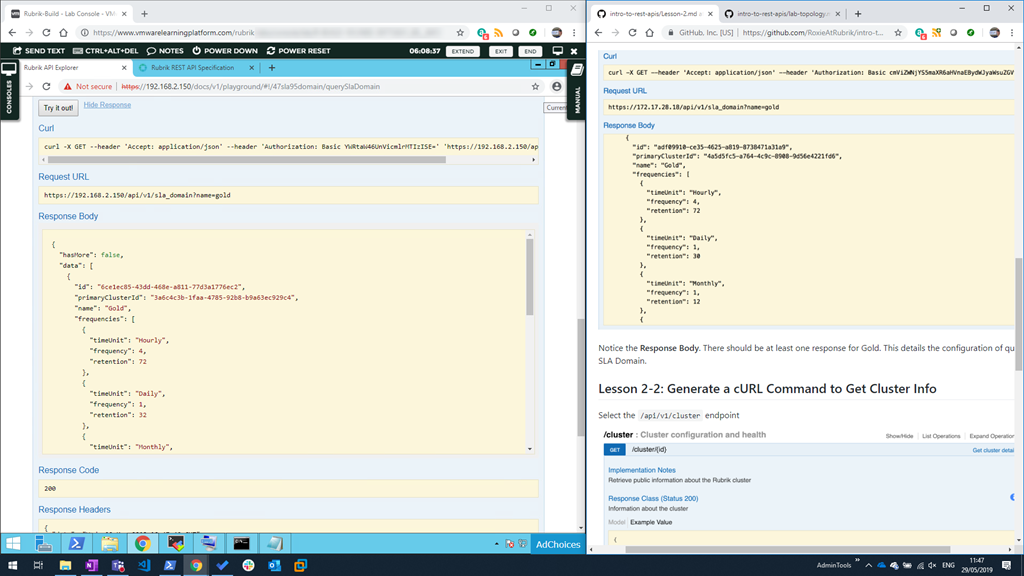
Task: Send CTRL+ALT+DEL to the lab VM
Action: click(x=105, y=51)
